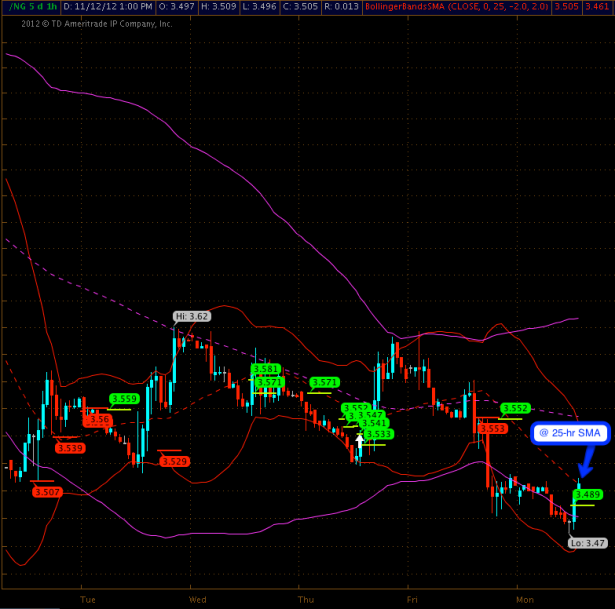
Task: Click the green 3.489 price marker
Action: tap(588, 494)
